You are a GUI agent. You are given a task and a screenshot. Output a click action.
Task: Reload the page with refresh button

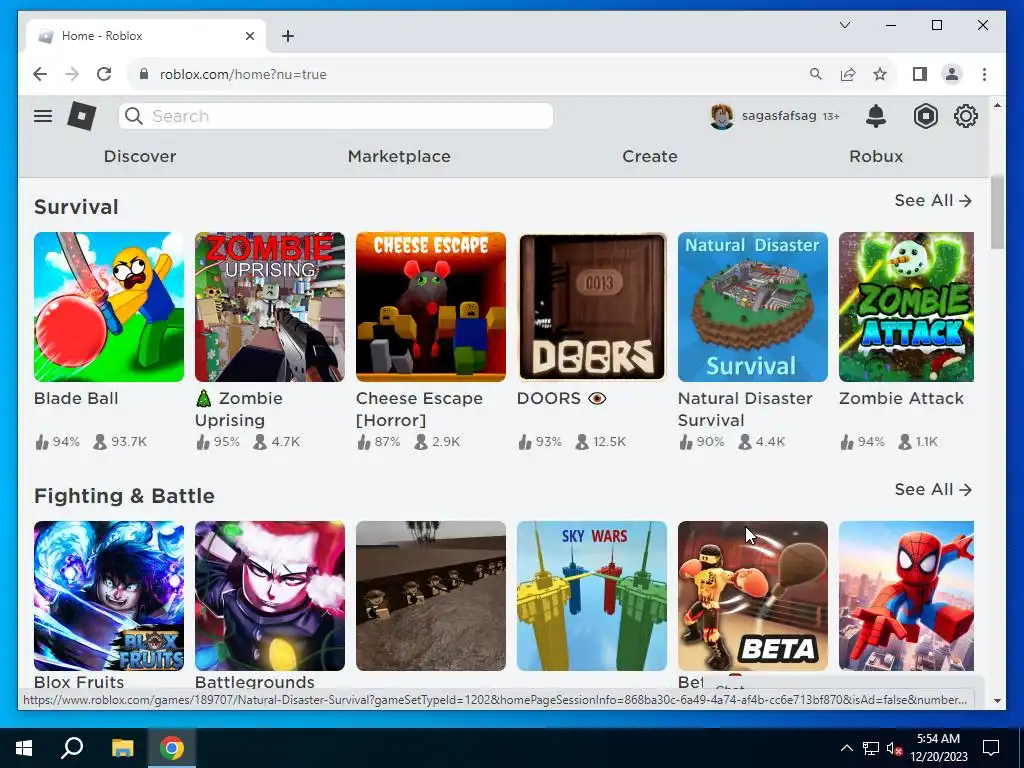[104, 74]
